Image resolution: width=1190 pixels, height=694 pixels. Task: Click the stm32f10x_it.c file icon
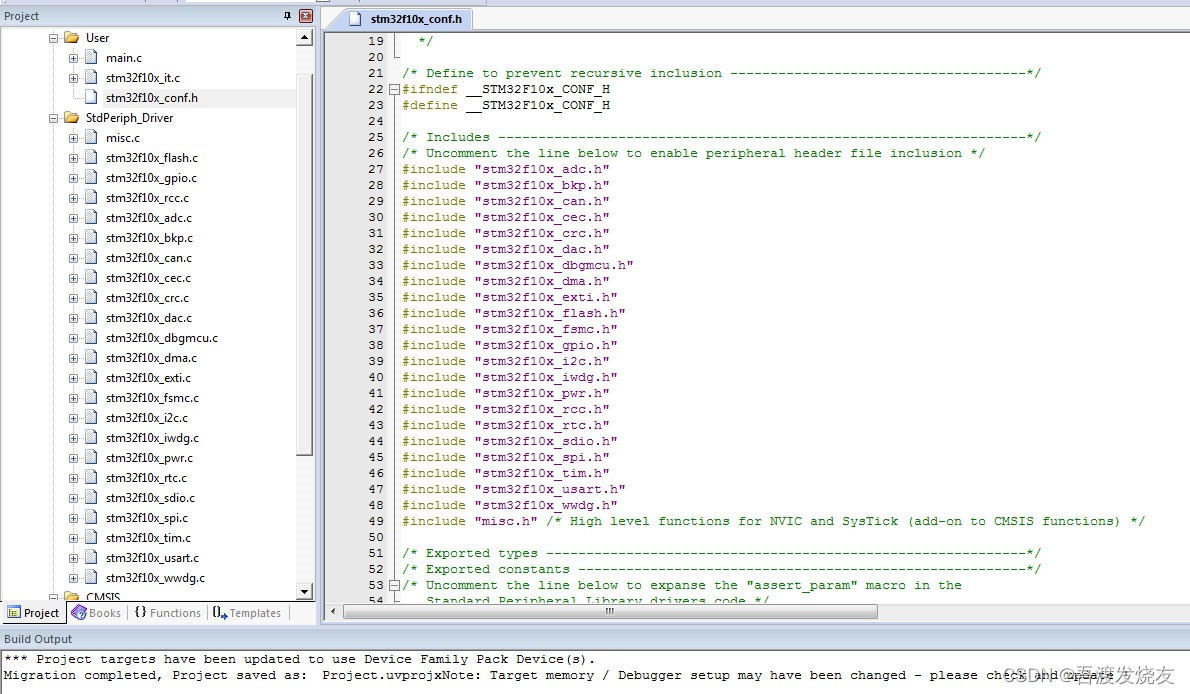[x=91, y=77]
